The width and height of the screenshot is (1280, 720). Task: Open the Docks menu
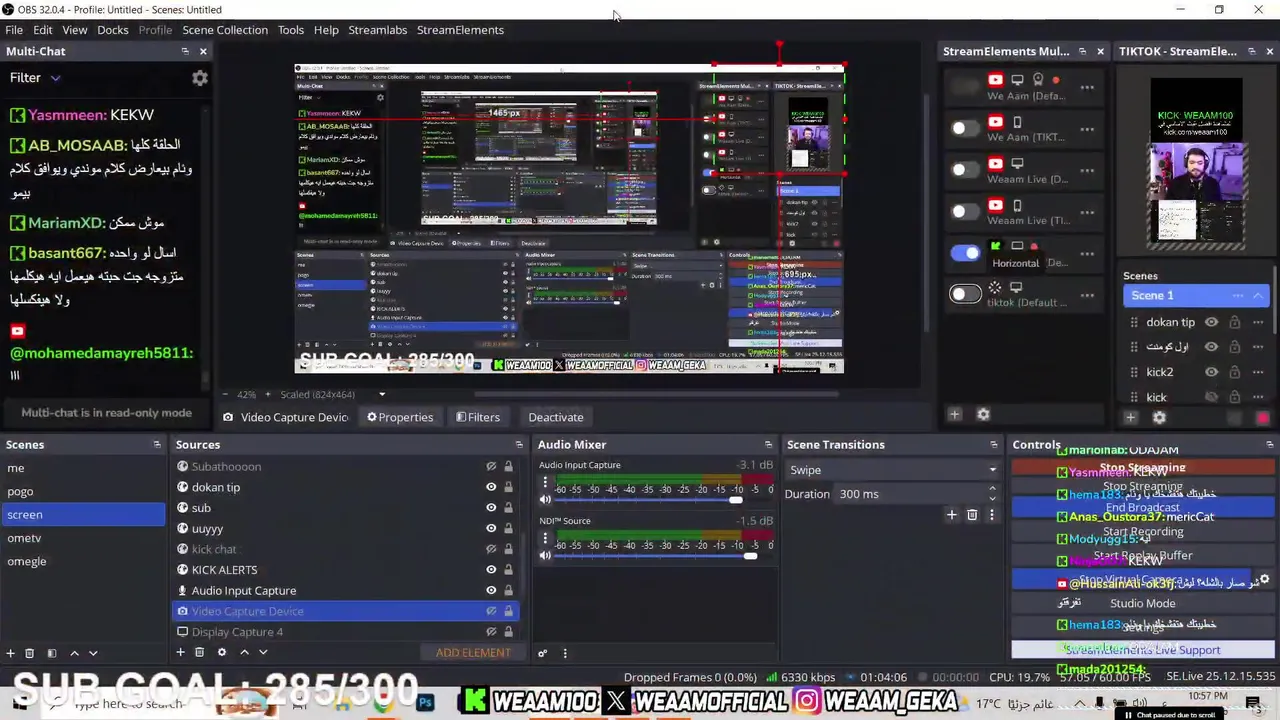tap(112, 30)
